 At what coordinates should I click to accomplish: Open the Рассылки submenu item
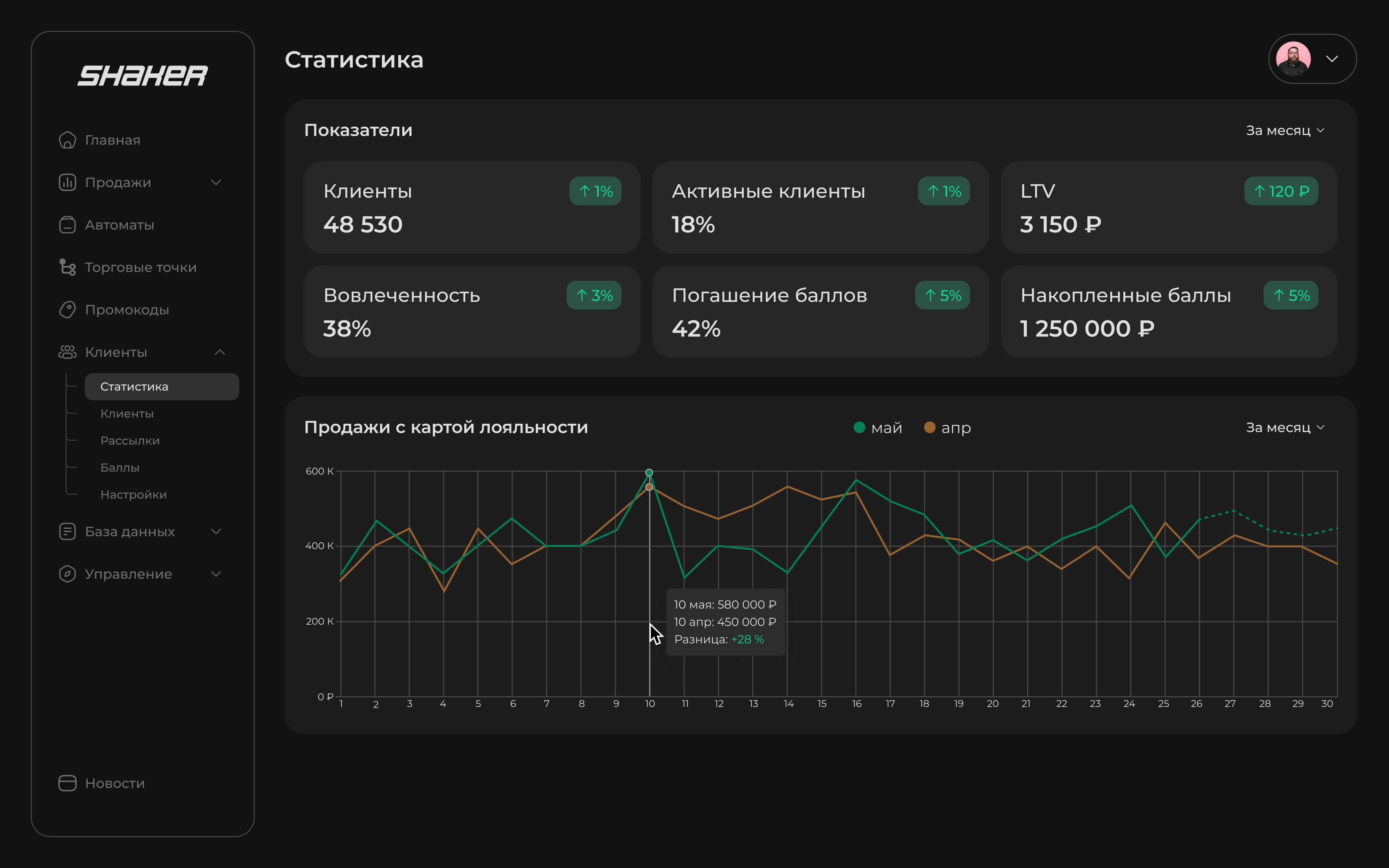[130, 441]
